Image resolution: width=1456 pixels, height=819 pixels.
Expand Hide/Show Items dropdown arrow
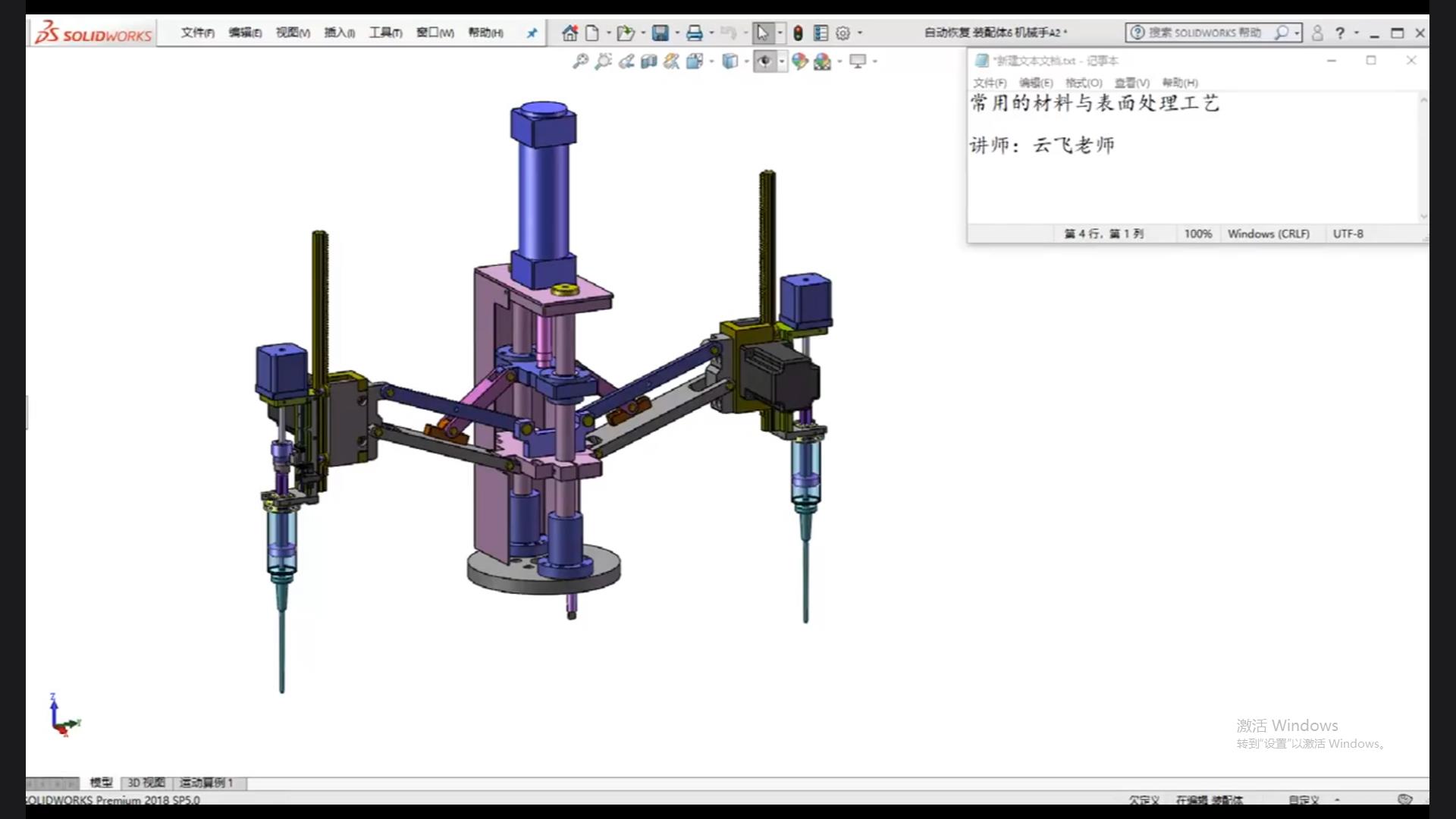[782, 61]
